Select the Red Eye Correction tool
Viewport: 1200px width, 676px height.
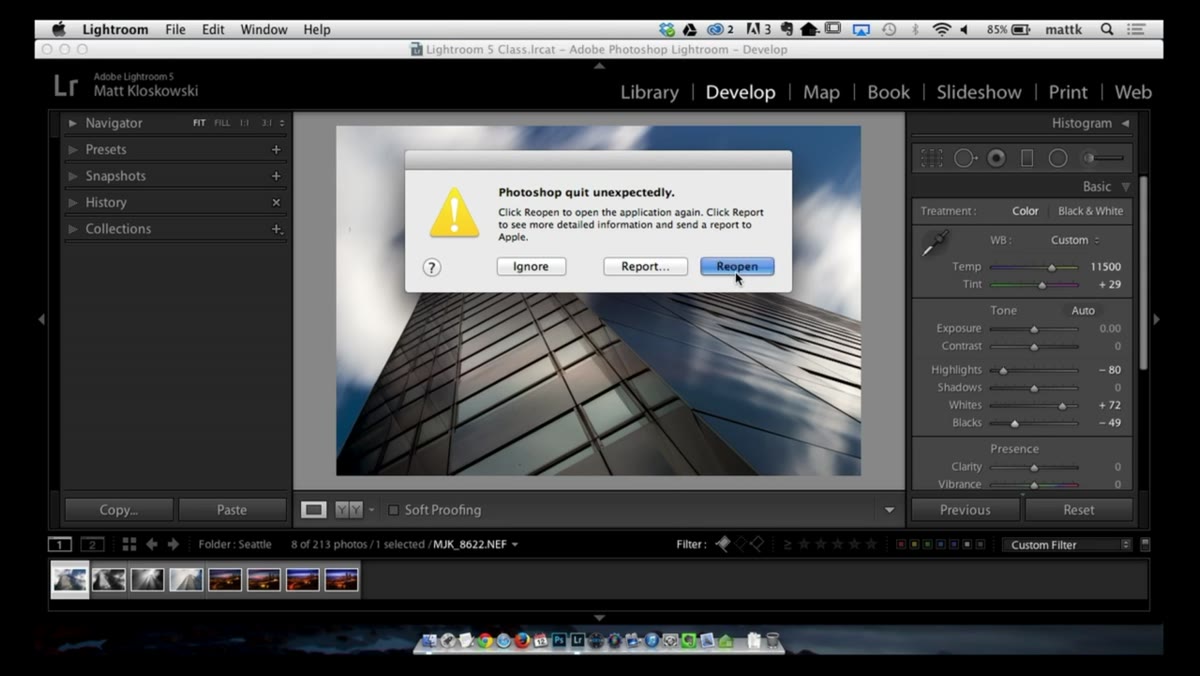[x=996, y=158]
